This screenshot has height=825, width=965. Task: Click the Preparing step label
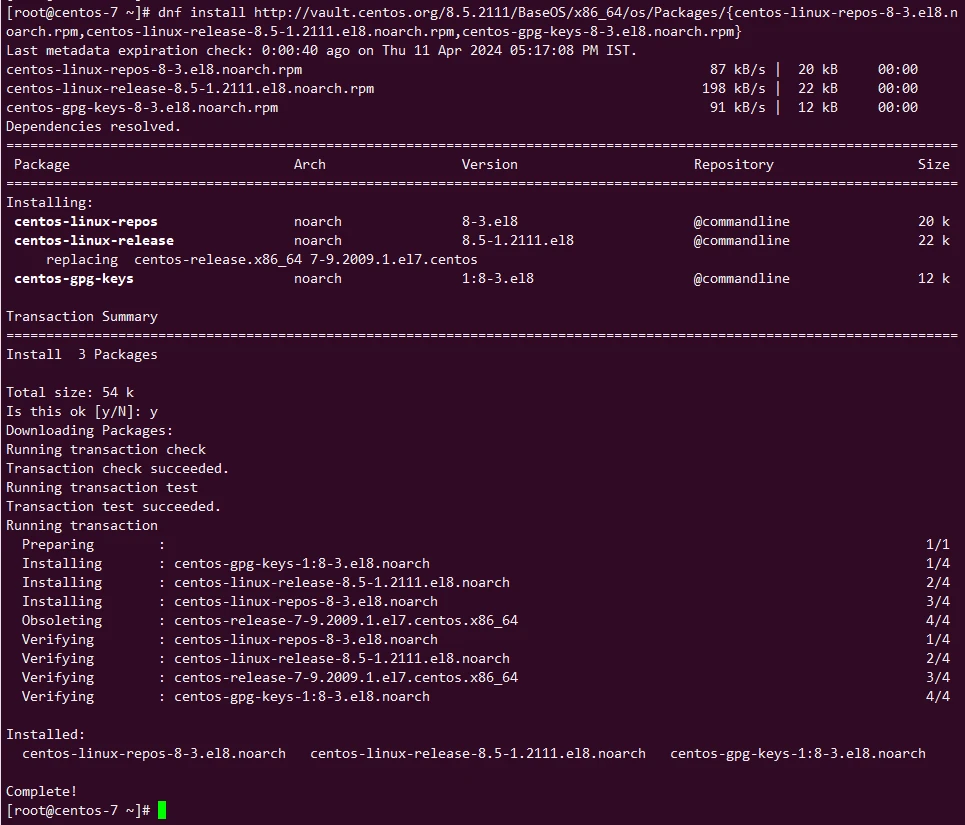click(x=58, y=544)
